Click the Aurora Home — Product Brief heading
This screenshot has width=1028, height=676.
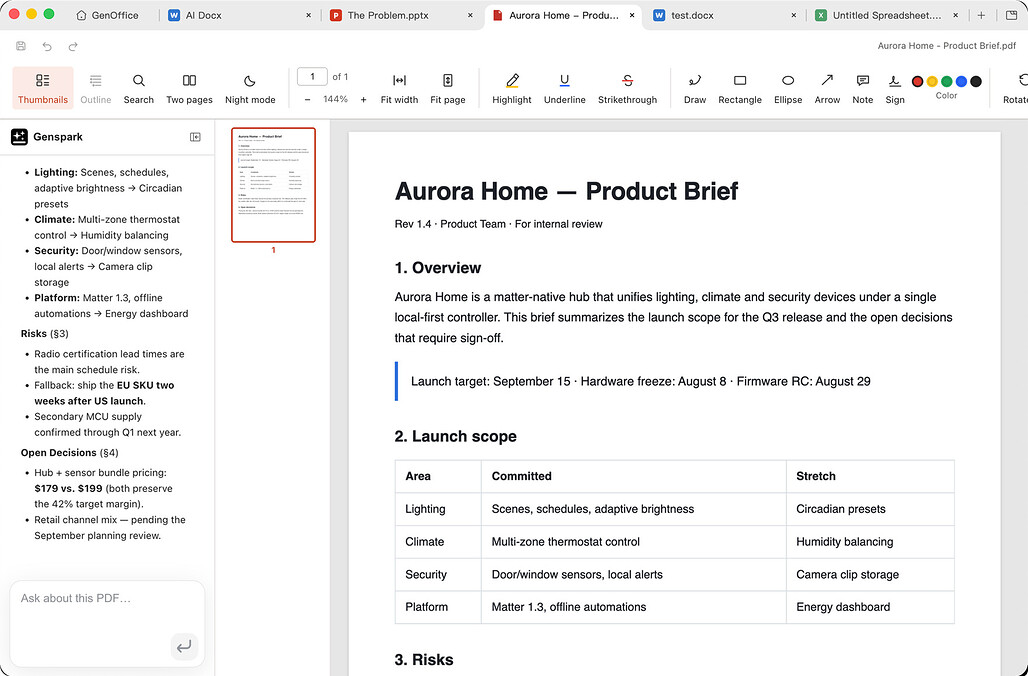[x=566, y=191]
